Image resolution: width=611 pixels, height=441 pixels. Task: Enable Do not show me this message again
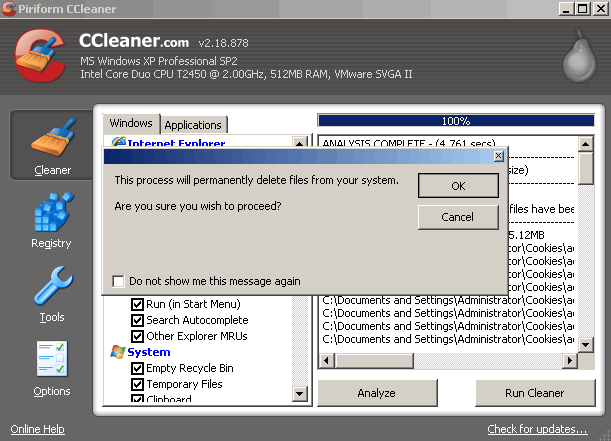(118, 281)
